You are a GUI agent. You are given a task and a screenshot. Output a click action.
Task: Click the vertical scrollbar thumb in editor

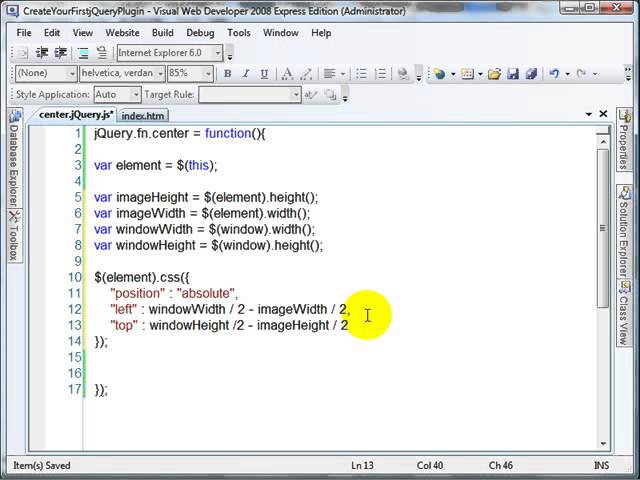(x=603, y=228)
